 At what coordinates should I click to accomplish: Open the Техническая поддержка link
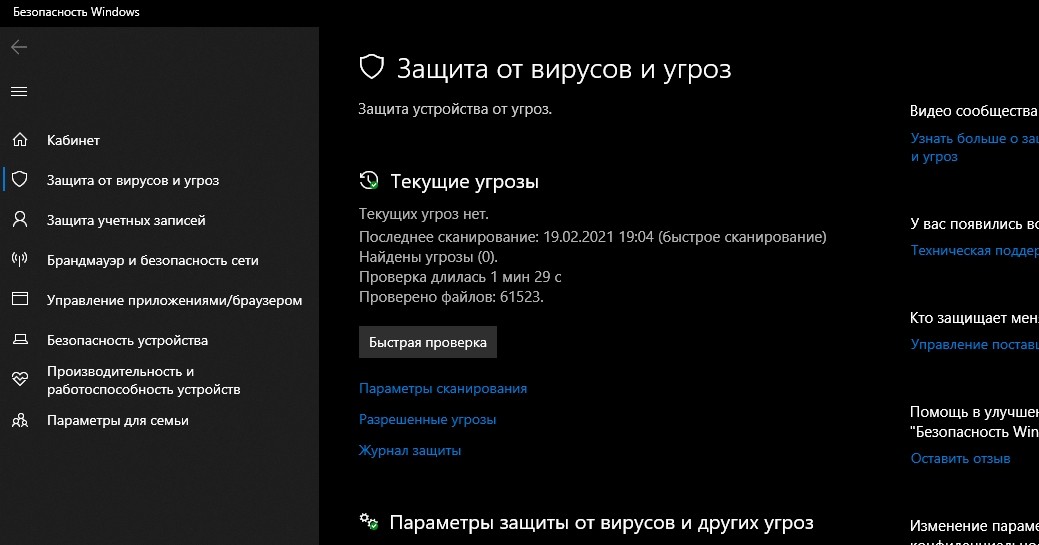pyautogui.click(x=974, y=250)
